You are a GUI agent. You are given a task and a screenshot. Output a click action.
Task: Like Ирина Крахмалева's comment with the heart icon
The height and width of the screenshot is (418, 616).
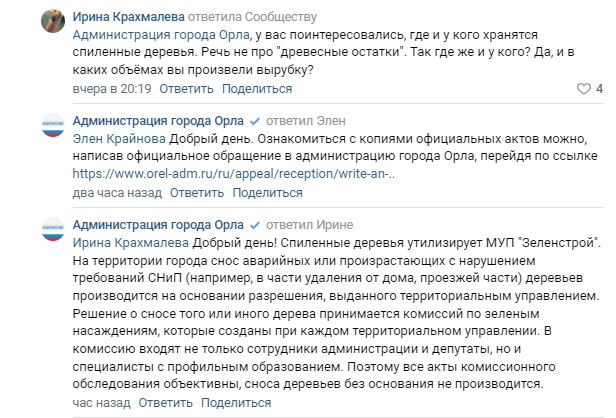[583, 89]
